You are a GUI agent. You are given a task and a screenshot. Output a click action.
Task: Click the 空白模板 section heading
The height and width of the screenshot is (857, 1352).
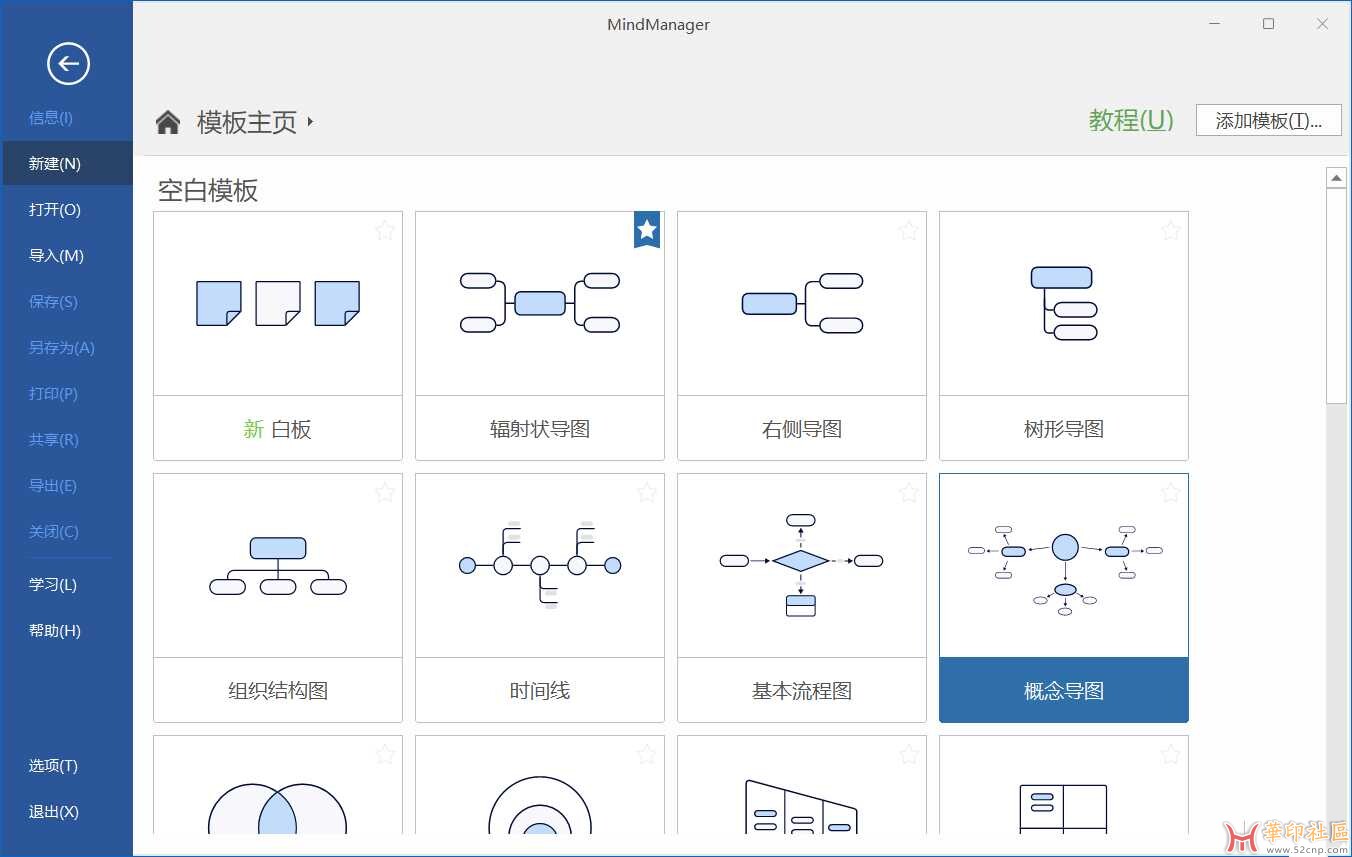(208, 190)
